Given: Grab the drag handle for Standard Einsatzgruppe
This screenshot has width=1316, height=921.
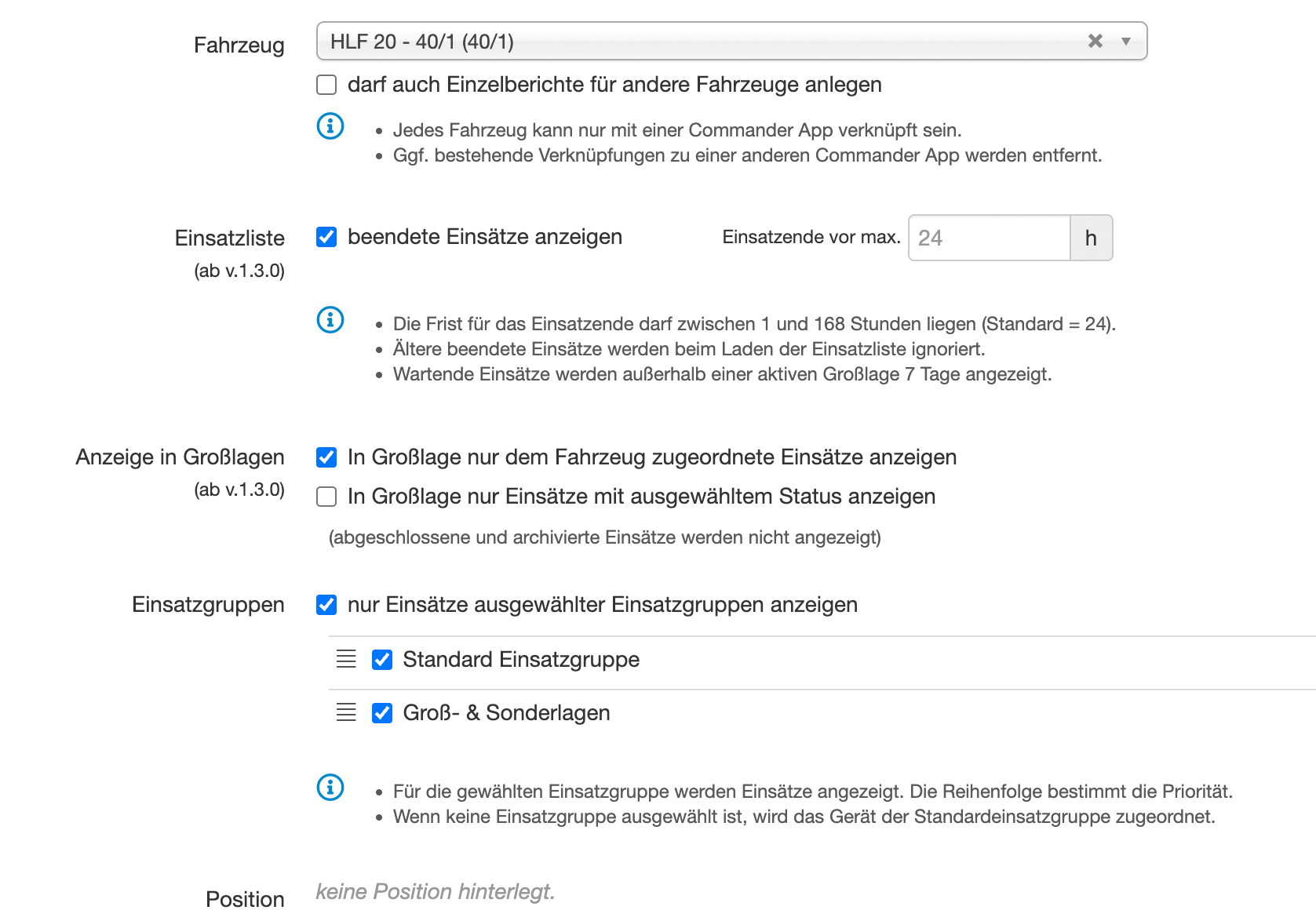Looking at the screenshot, I should 346,659.
